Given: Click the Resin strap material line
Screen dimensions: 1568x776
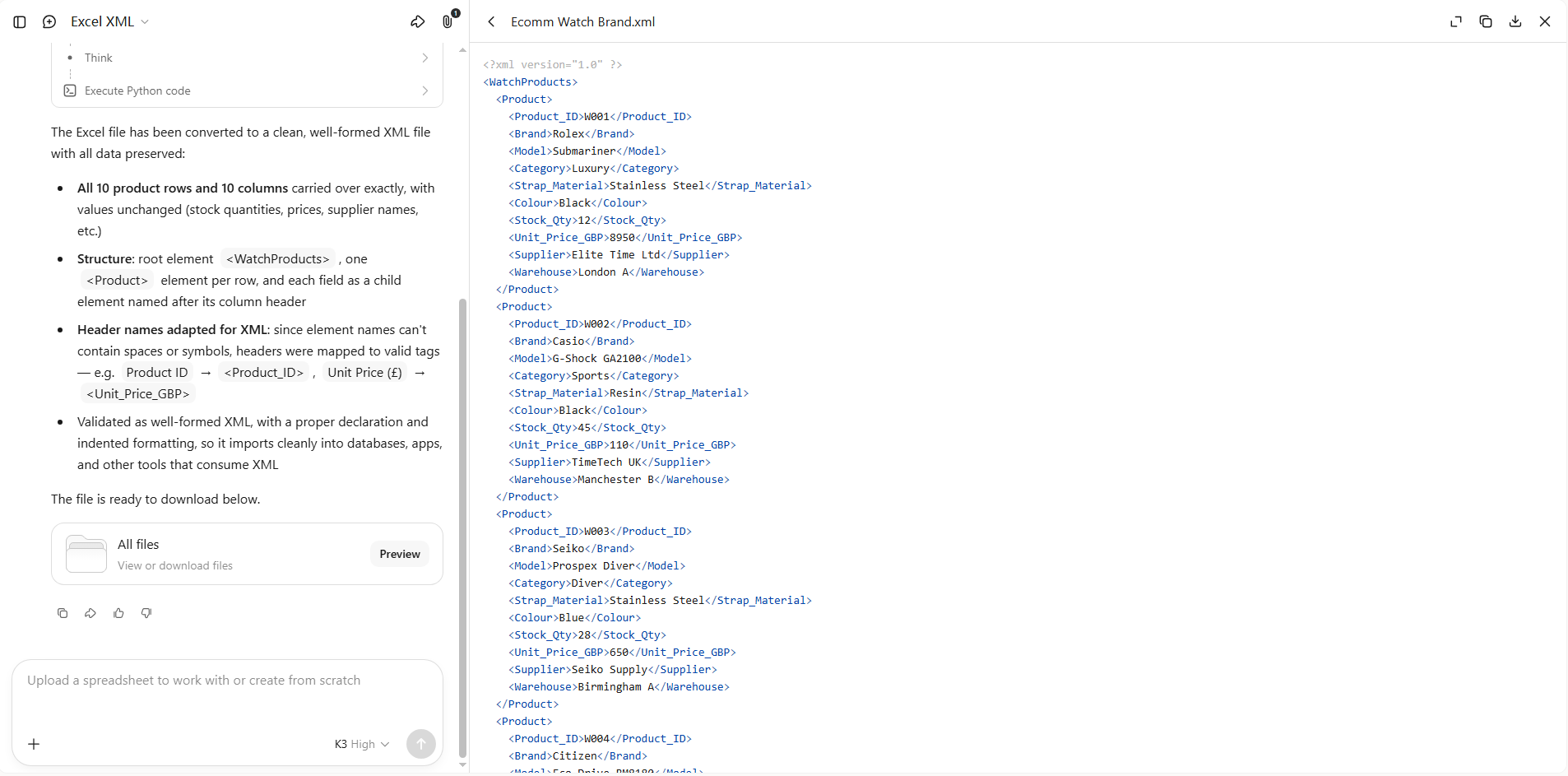Looking at the screenshot, I should 629,393.
